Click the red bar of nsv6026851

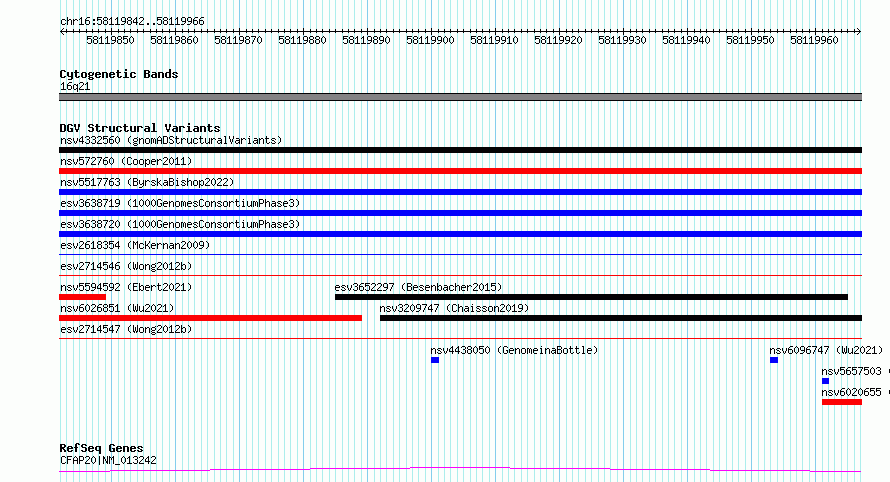[211, 318]
